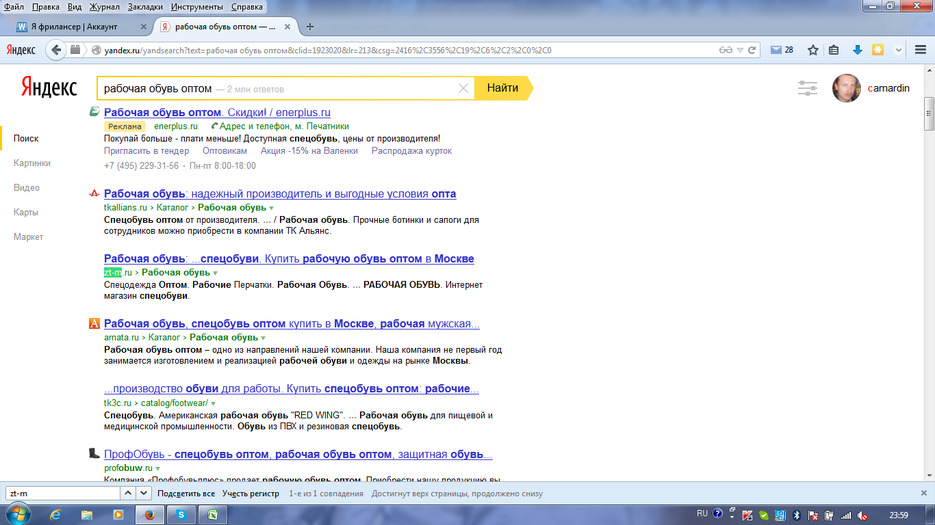Reload the page with the refresh icon
This screenshot has height=525, width=935.
(x=752, y=50)
